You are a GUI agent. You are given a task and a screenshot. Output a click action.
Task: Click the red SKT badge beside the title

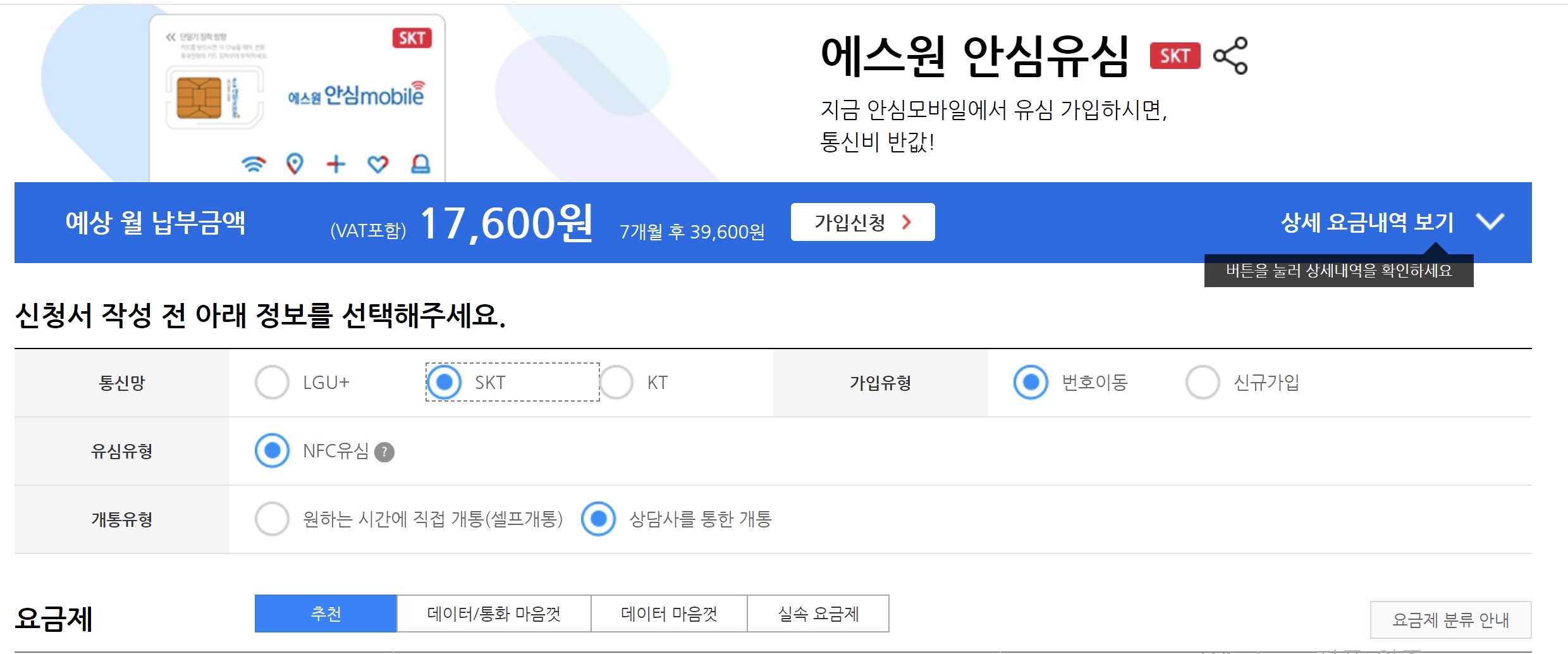point(1175,56)
